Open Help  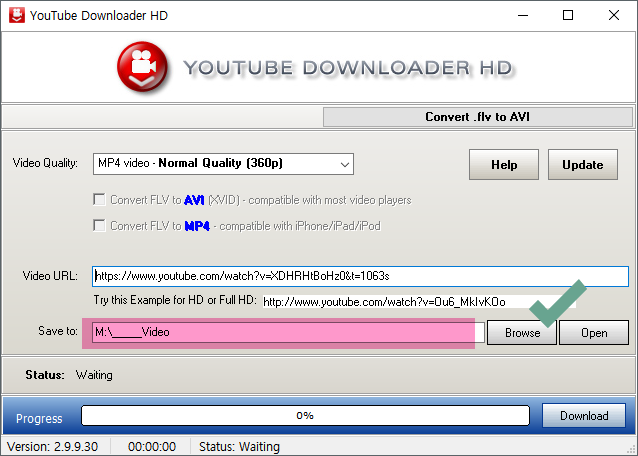coord(504,165)
